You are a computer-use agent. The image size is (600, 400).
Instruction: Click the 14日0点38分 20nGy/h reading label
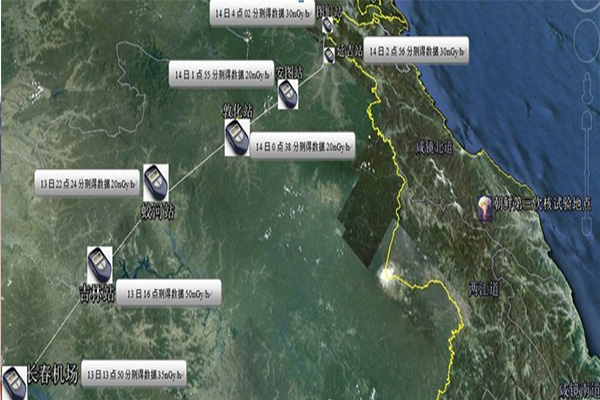[x=301, y=146]
